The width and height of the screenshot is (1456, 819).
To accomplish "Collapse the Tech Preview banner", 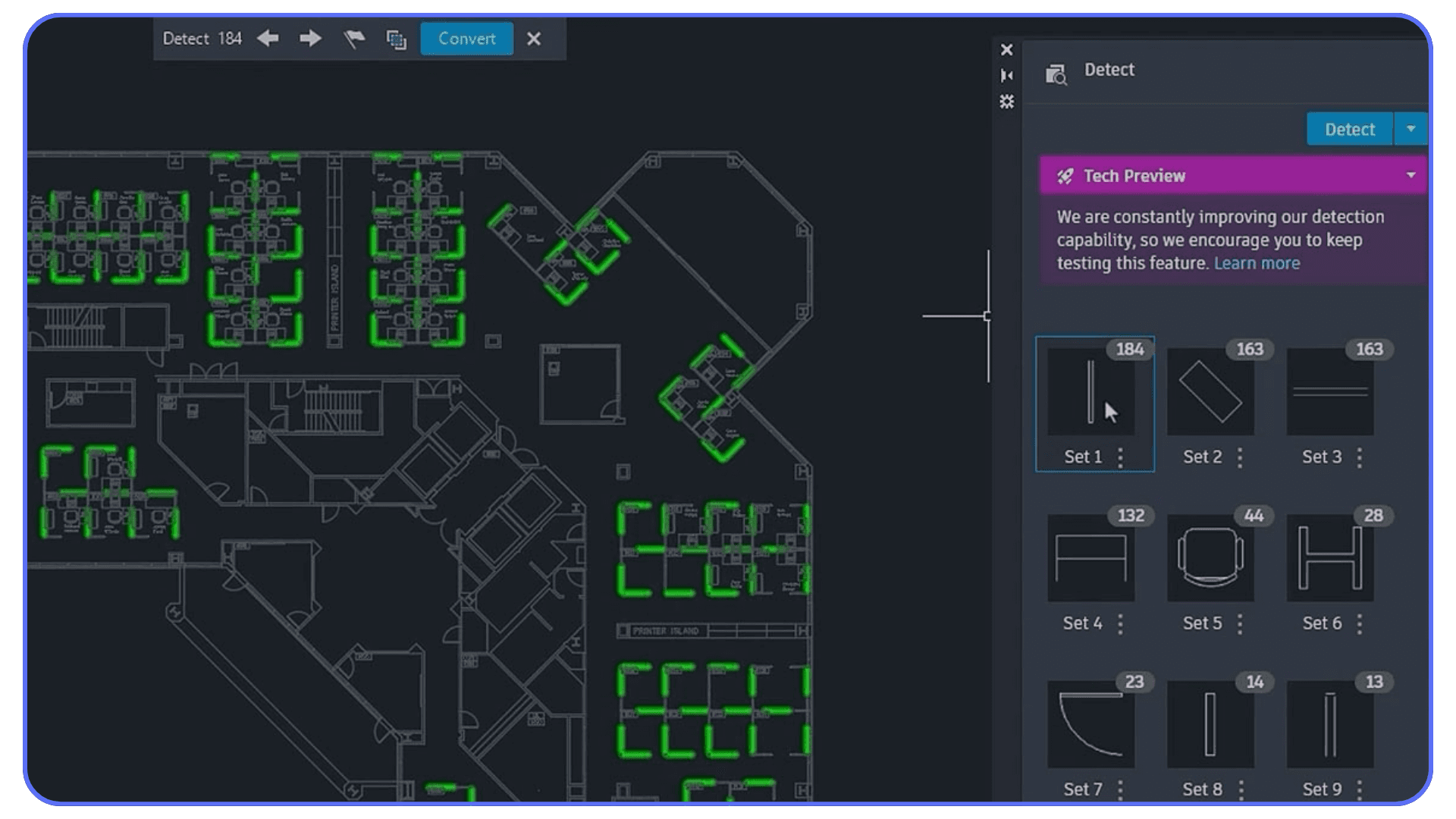I will (x=1410, y=175).
